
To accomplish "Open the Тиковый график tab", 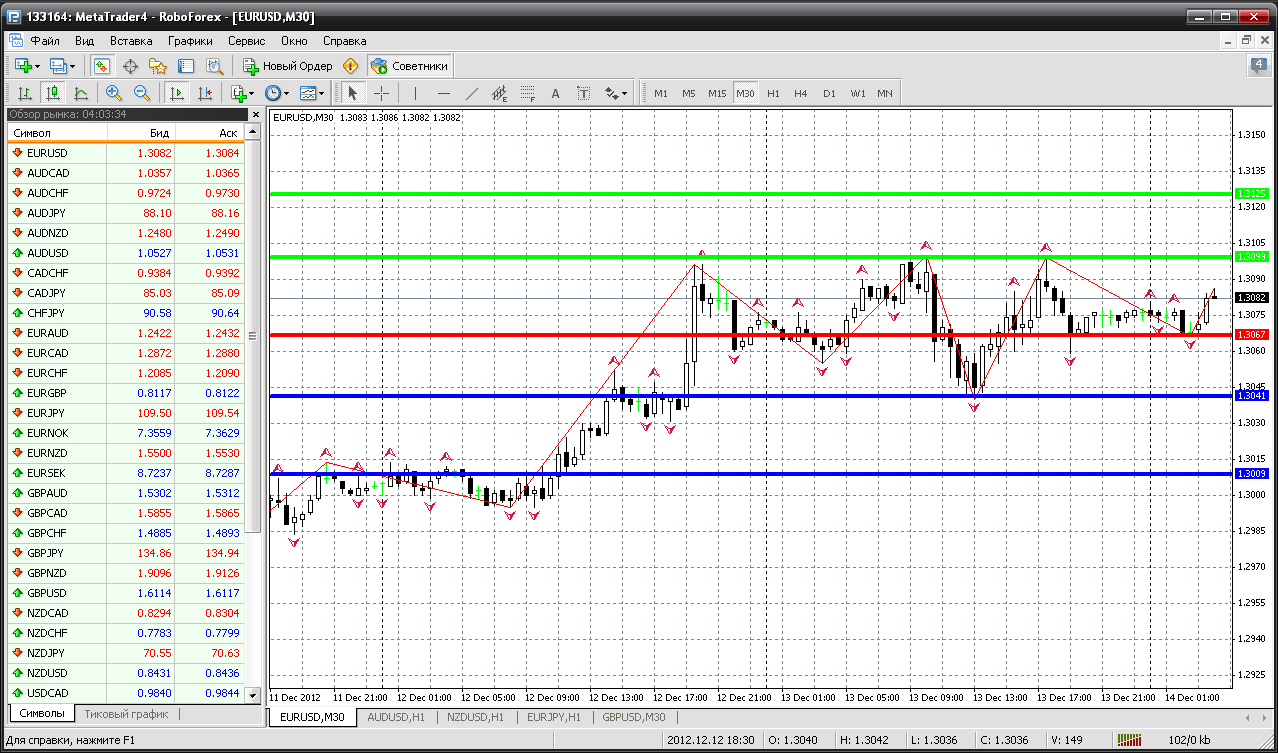I will coord(126,714).
